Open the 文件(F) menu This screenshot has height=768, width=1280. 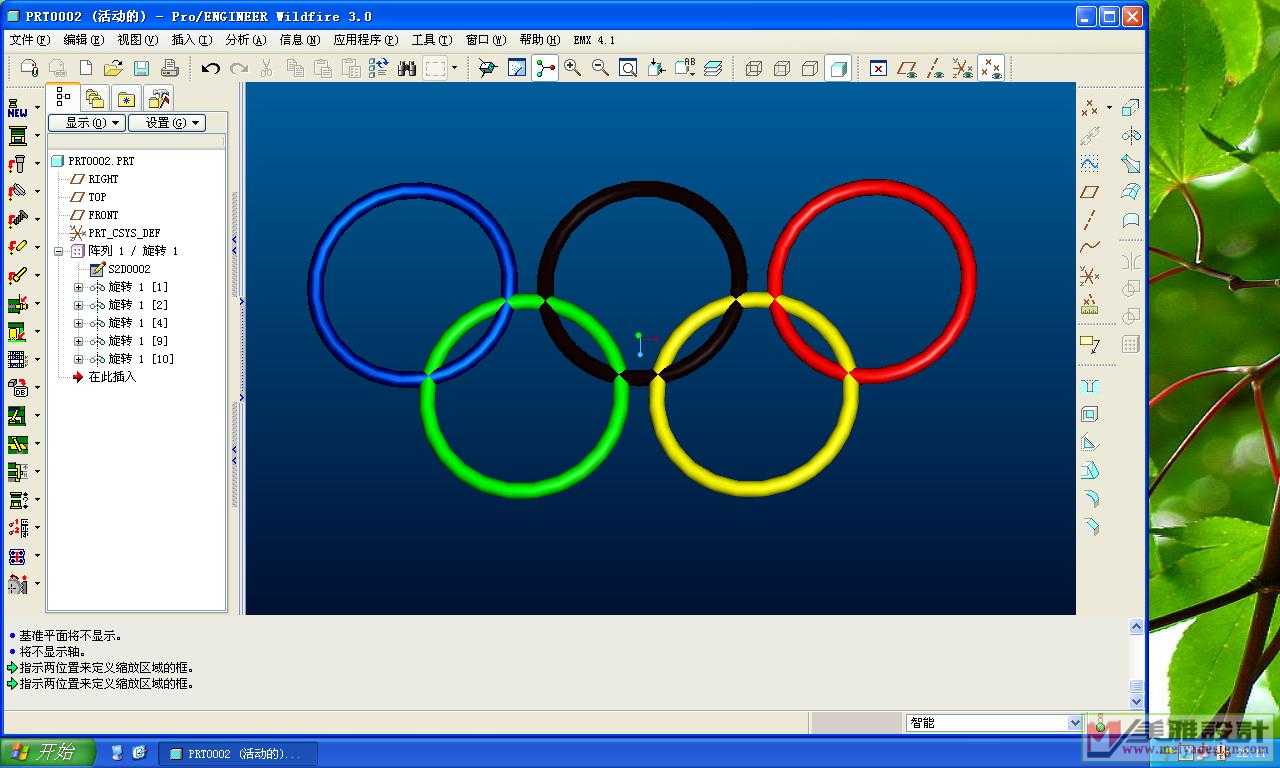tap(29, 40)
